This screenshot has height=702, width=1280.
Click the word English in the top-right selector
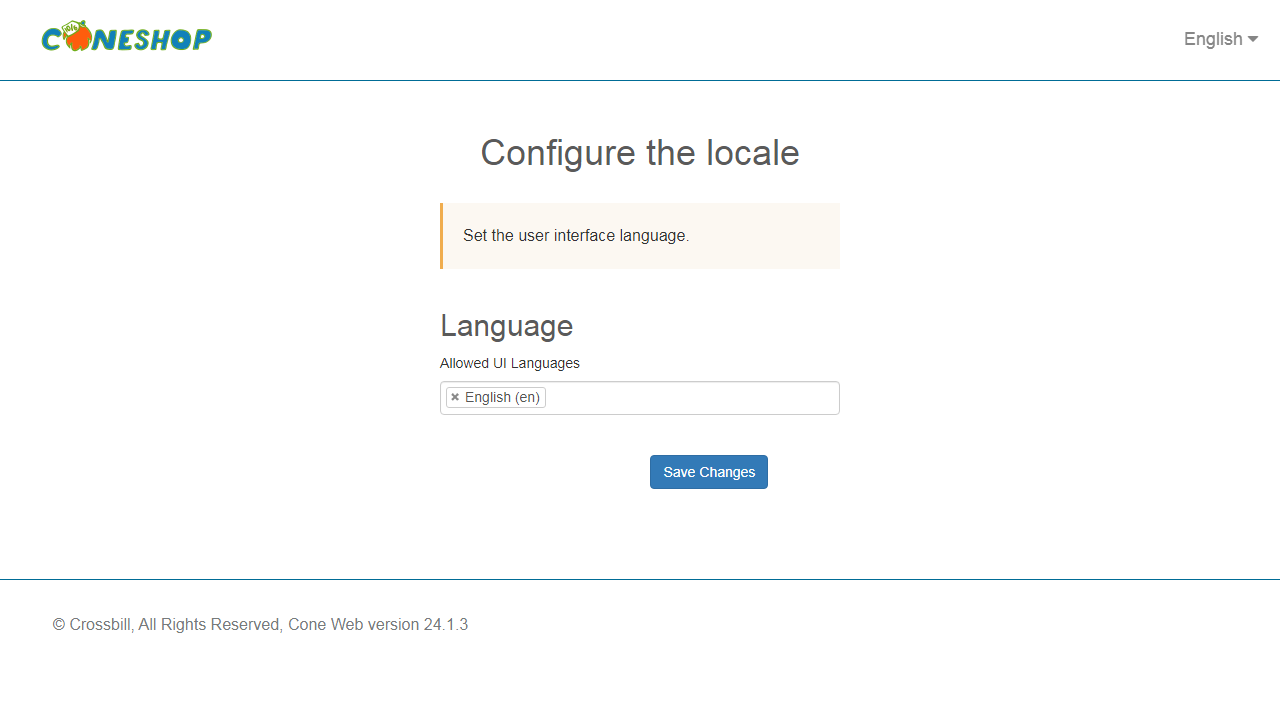[x=1213, y=39]
